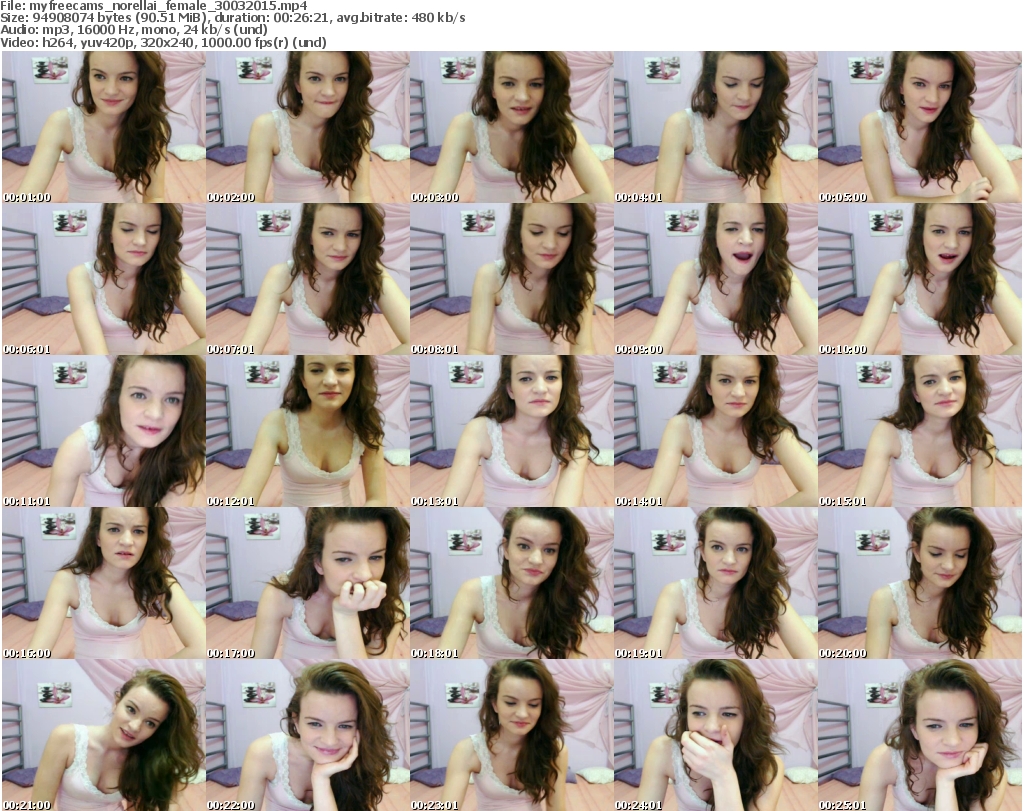Viewport: 1024px width, 811px height.
Task: Click the thumbnail stamped 00:03:00
Action: [x=512, y=127]
